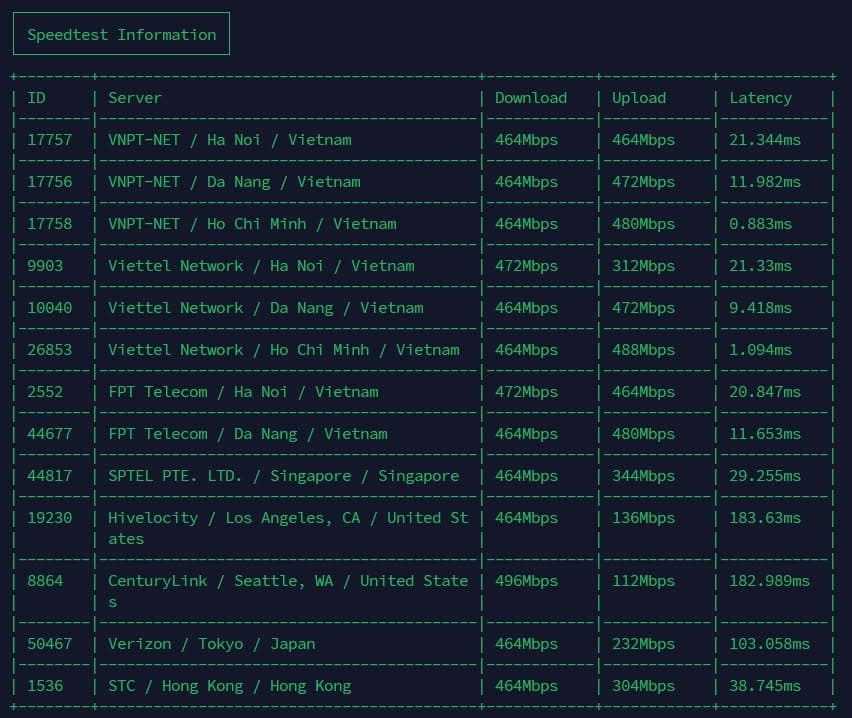The height and width of the screenshot is (718, 852).
Task: Select server ID 2552
Action: (x=45, y=391)
